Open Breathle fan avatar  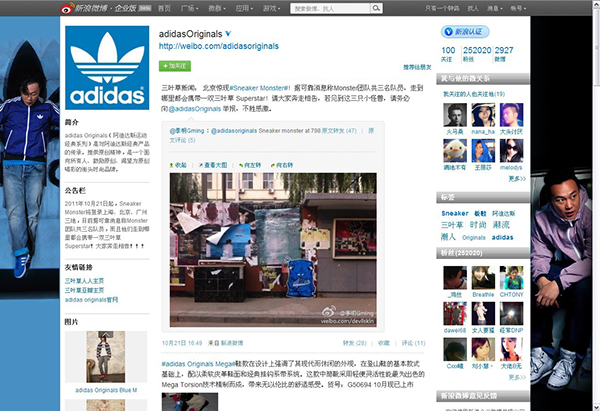(x=483, y=278)
